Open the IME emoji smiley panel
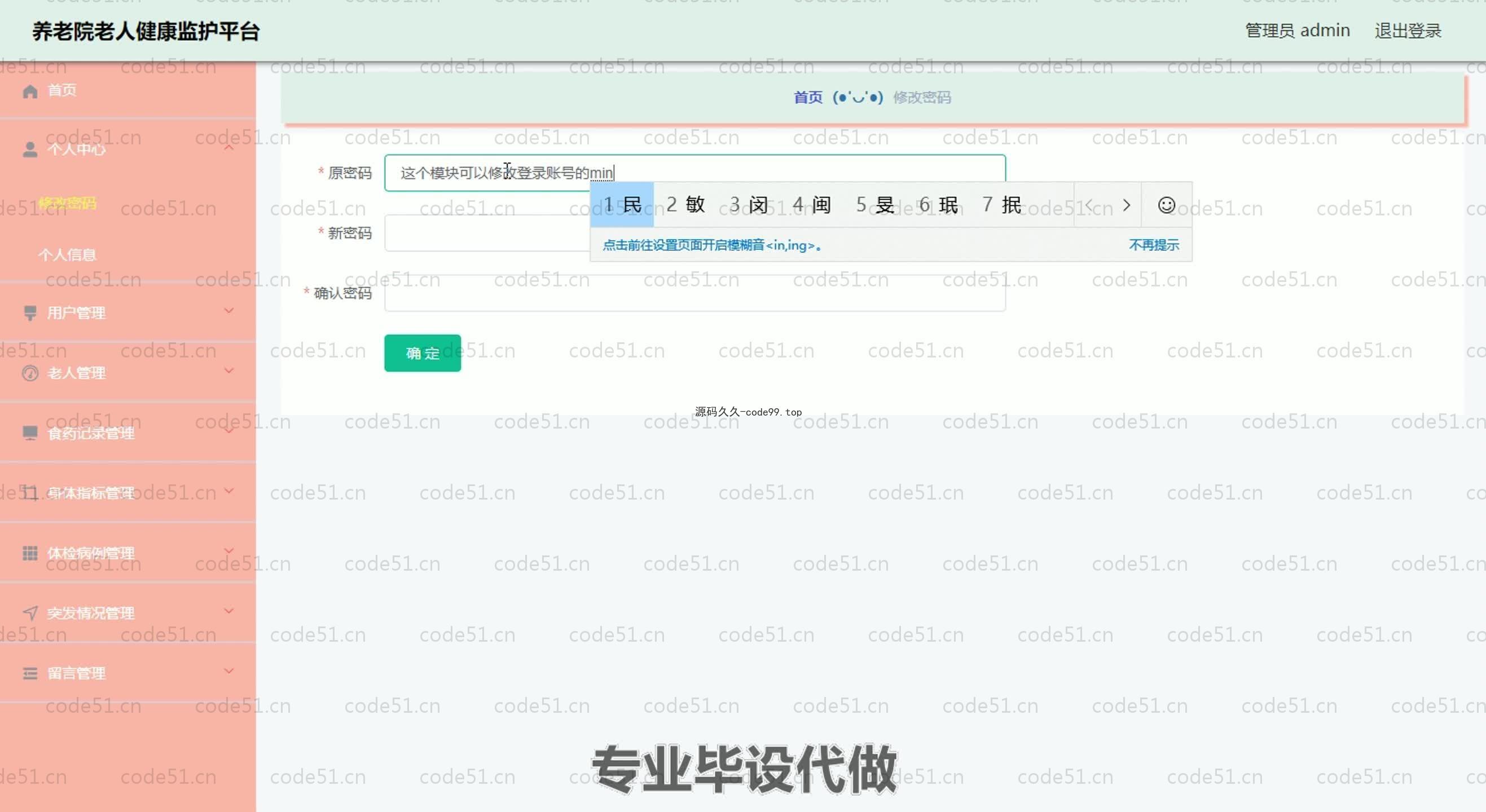The height and width of the screenshot is (812, 1486). coord(1167,205)
